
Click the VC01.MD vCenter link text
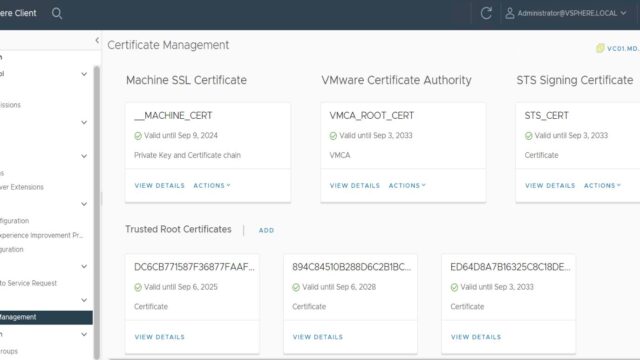point(623,49)
